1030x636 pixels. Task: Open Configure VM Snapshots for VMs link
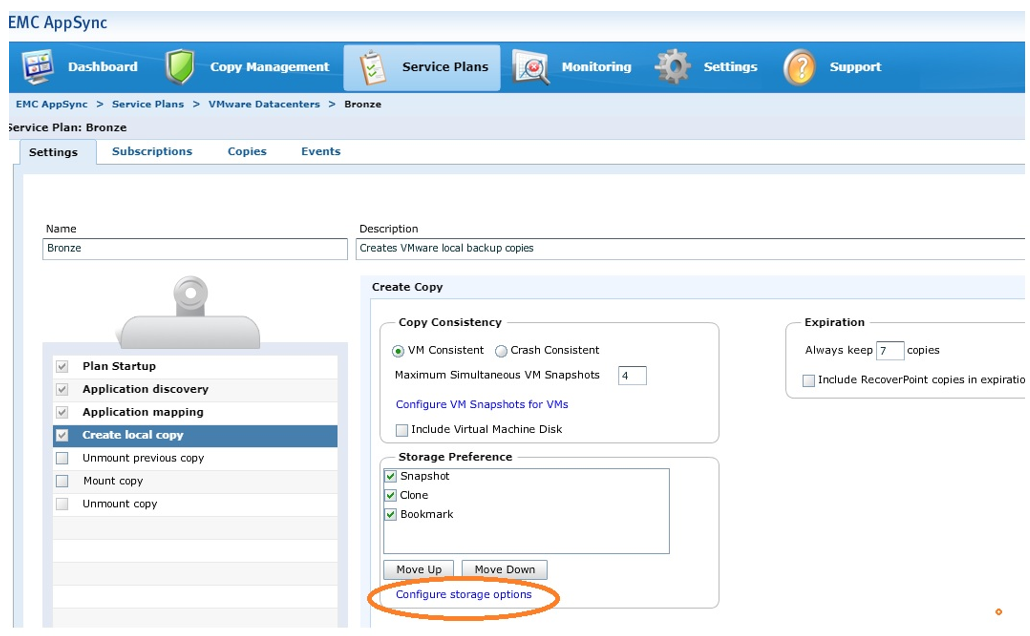click(482, 405)
